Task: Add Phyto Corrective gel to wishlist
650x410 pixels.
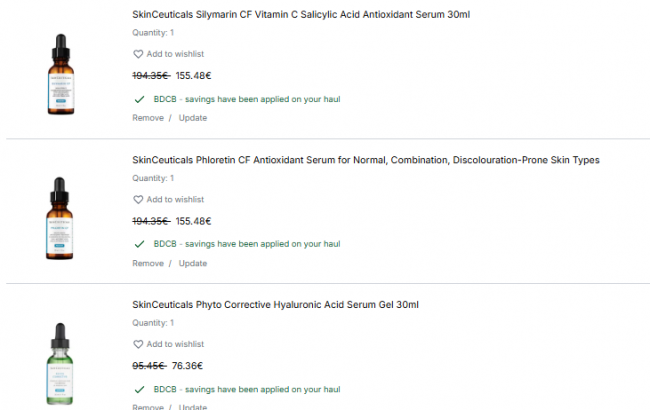Action: coord(175,344)
